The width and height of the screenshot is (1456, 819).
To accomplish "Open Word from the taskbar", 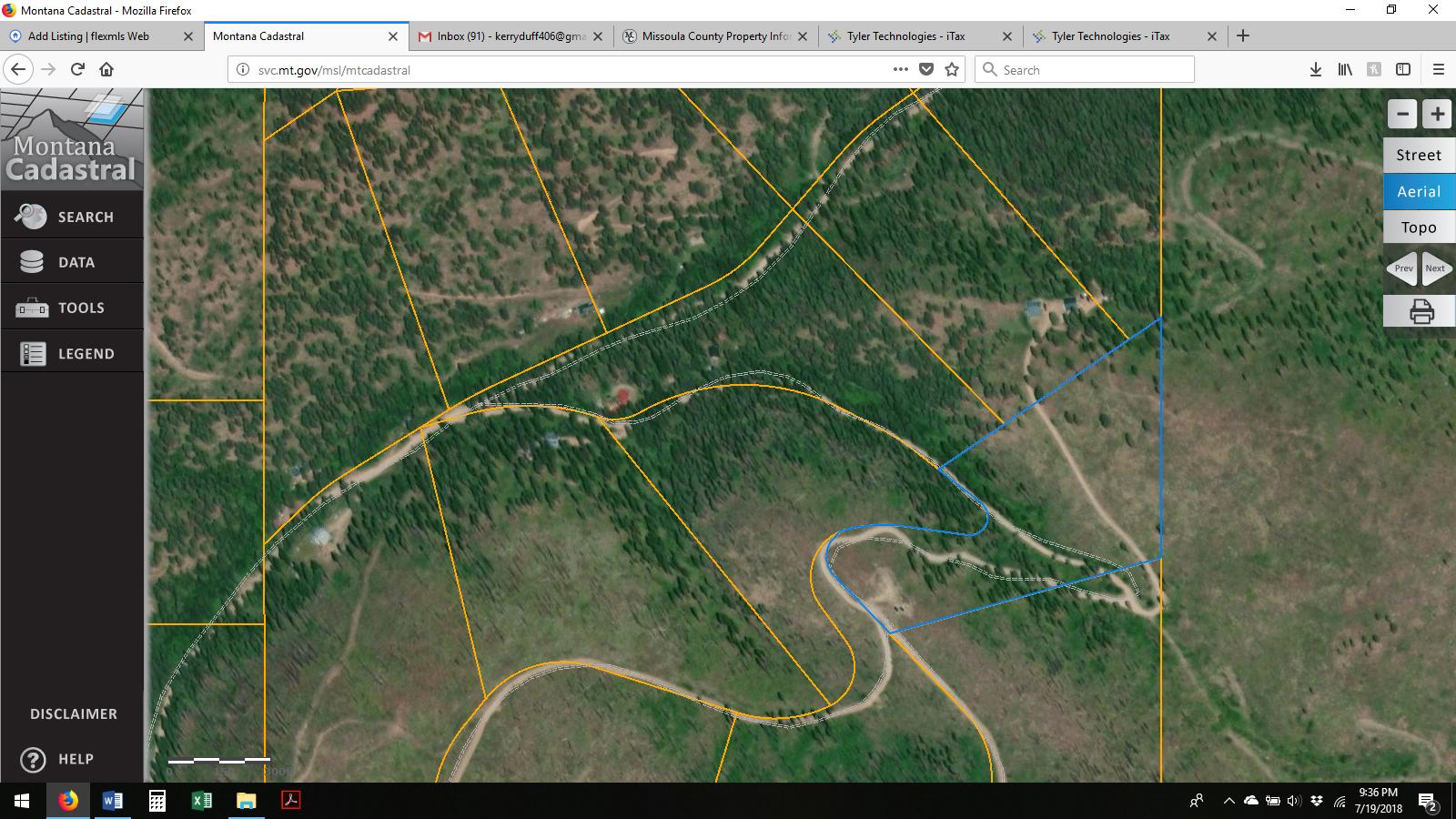I will point(113,801).
